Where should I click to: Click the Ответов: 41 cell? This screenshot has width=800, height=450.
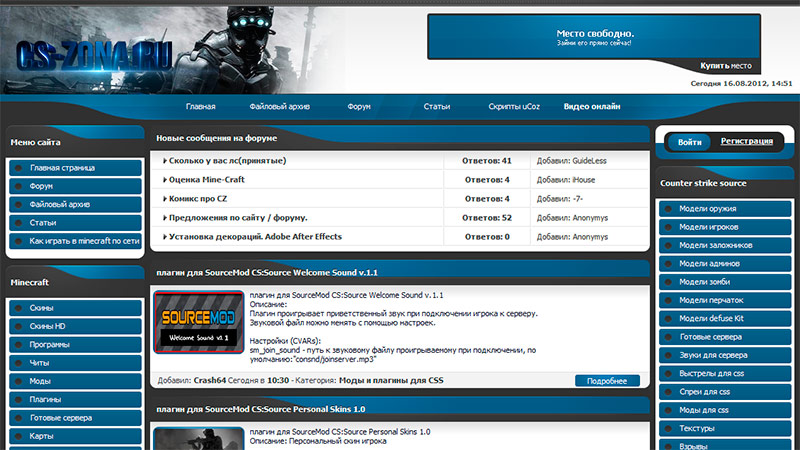tap(487, 161)
